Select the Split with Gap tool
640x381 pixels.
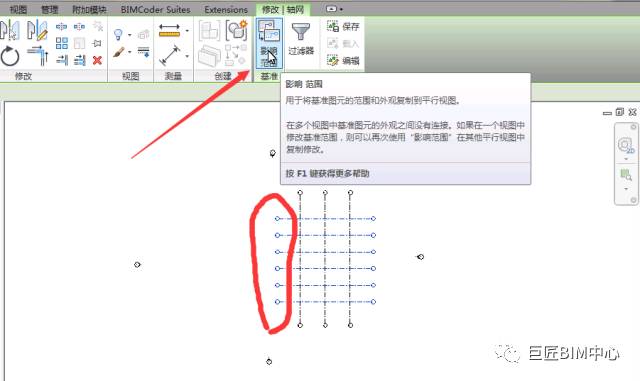pos(79,27)
